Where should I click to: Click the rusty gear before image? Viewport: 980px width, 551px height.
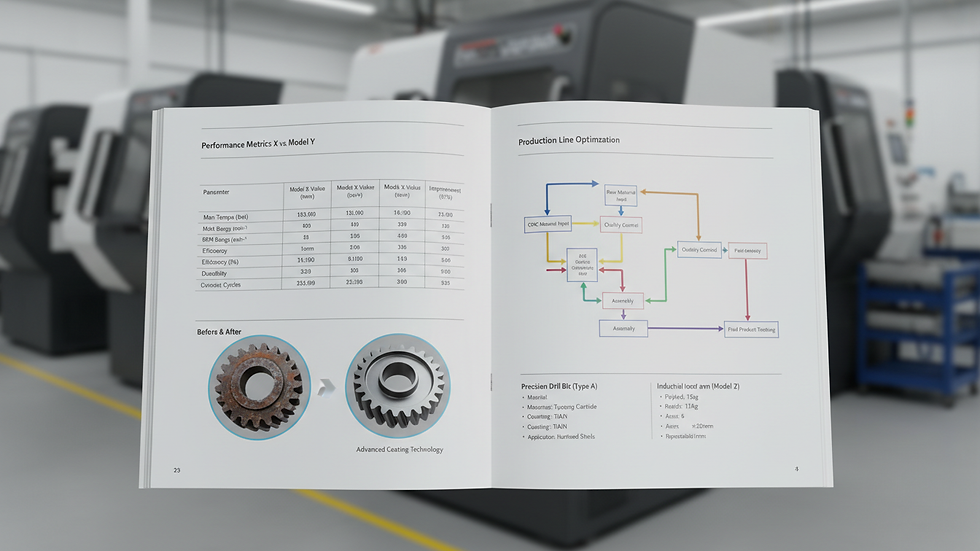coord(259,387)
